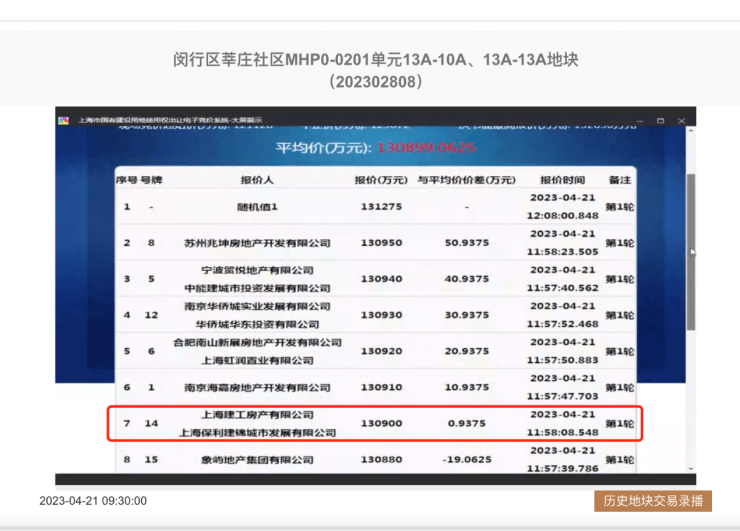Click bid price 130950
The width and height of the screenshot is (740, 531).
click(x=381, y=243)
